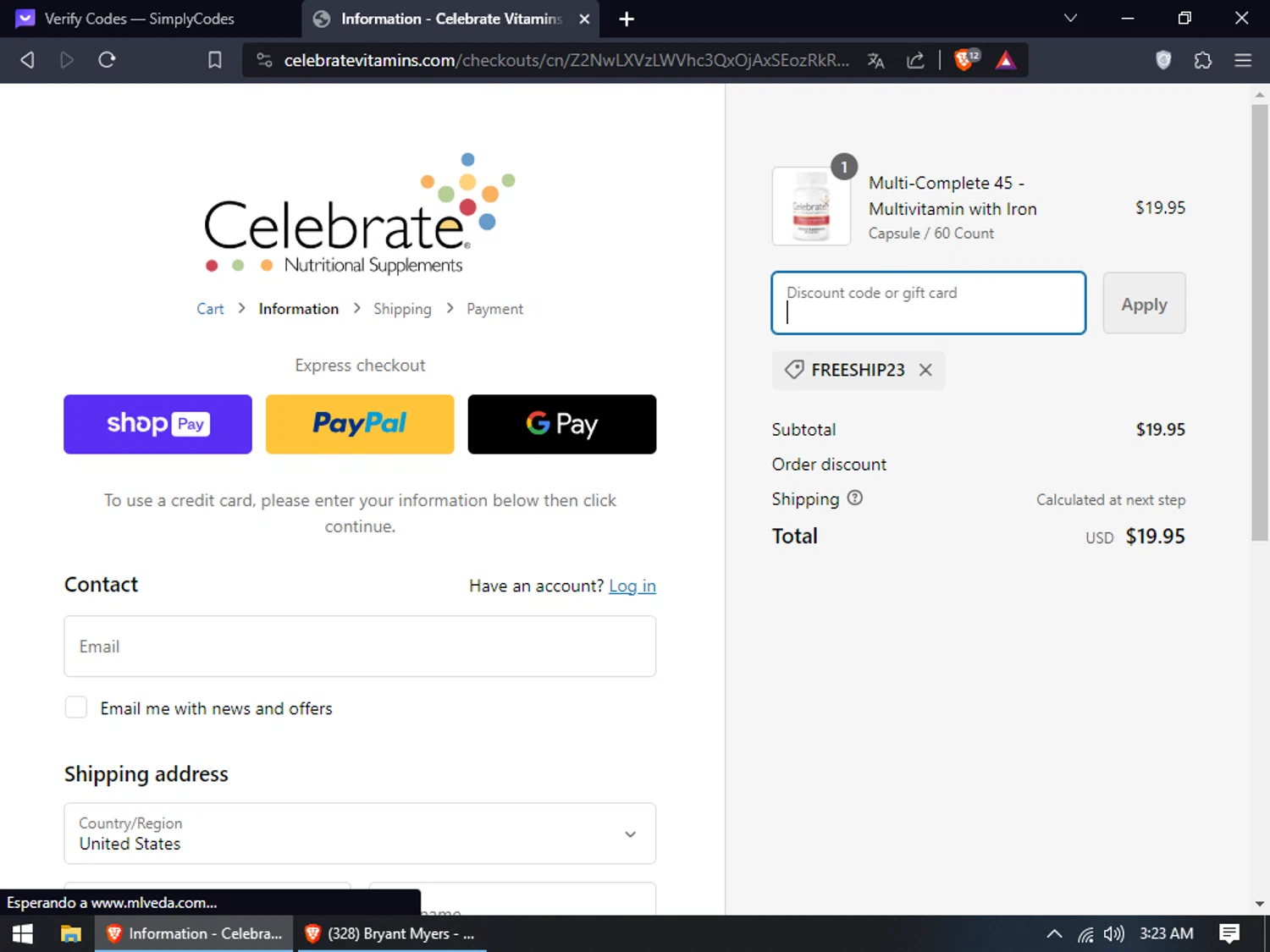Reload the current page

pyautogui.click(x=107, y=60)
